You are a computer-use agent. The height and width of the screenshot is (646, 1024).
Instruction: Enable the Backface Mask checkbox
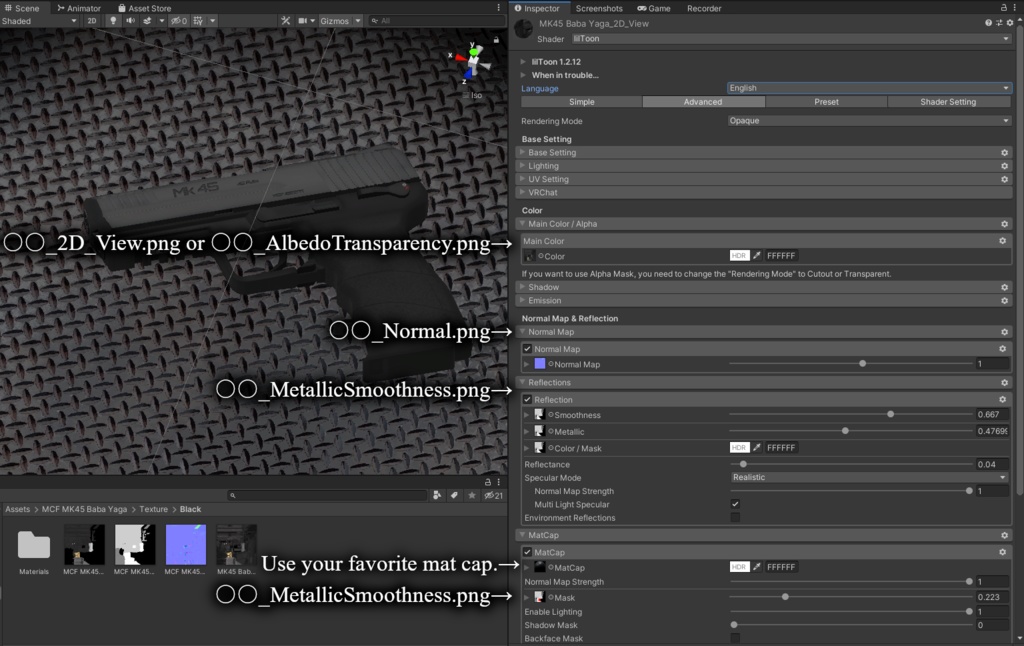click(735, 638)
